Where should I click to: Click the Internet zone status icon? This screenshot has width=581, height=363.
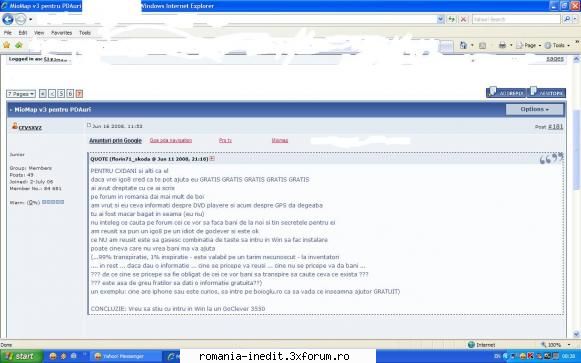(x=471, y=345)
